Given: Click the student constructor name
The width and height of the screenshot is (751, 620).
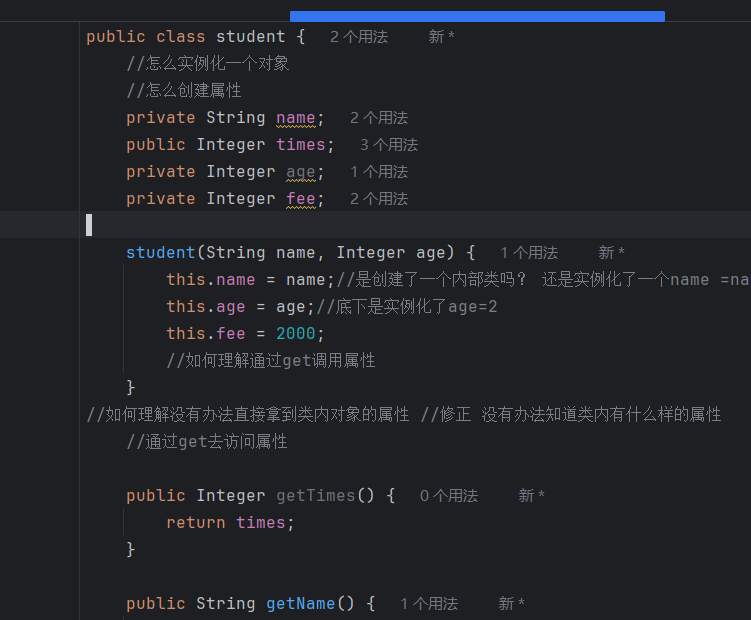Looking at the screenshot, I should pyautogui.click(x=160, y=253).
